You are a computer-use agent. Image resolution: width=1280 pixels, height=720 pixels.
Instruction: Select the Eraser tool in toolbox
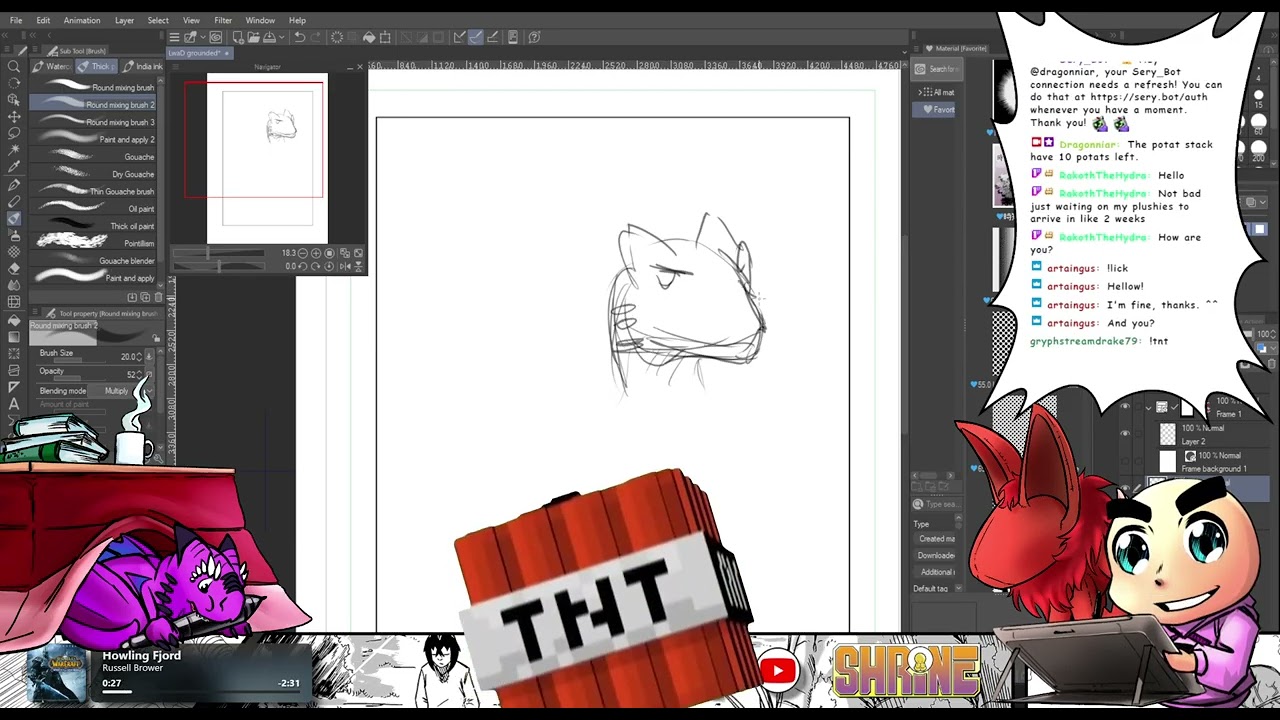(x=14, y=268)
